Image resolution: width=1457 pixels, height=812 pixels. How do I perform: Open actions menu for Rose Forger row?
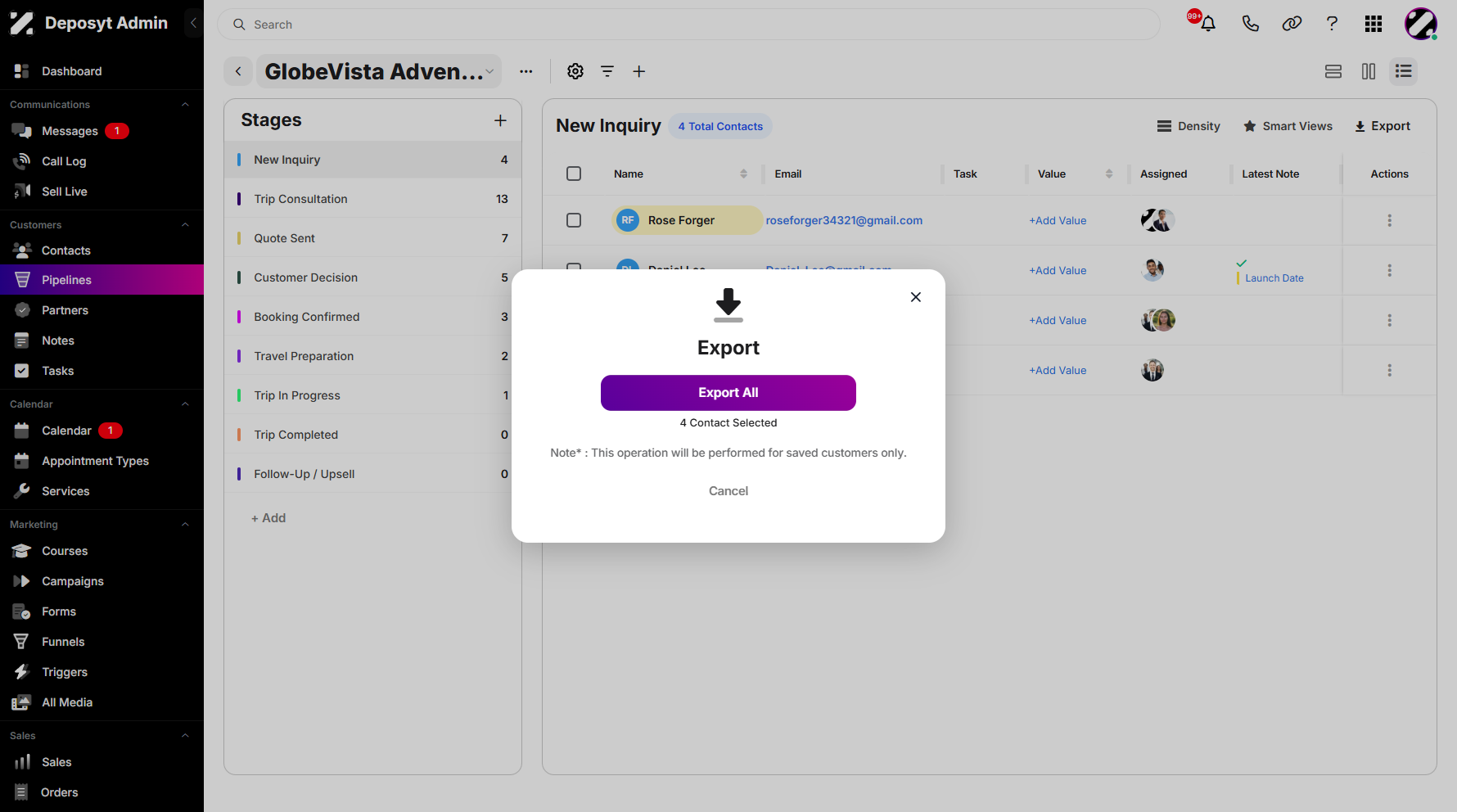tap(1389, 220)
